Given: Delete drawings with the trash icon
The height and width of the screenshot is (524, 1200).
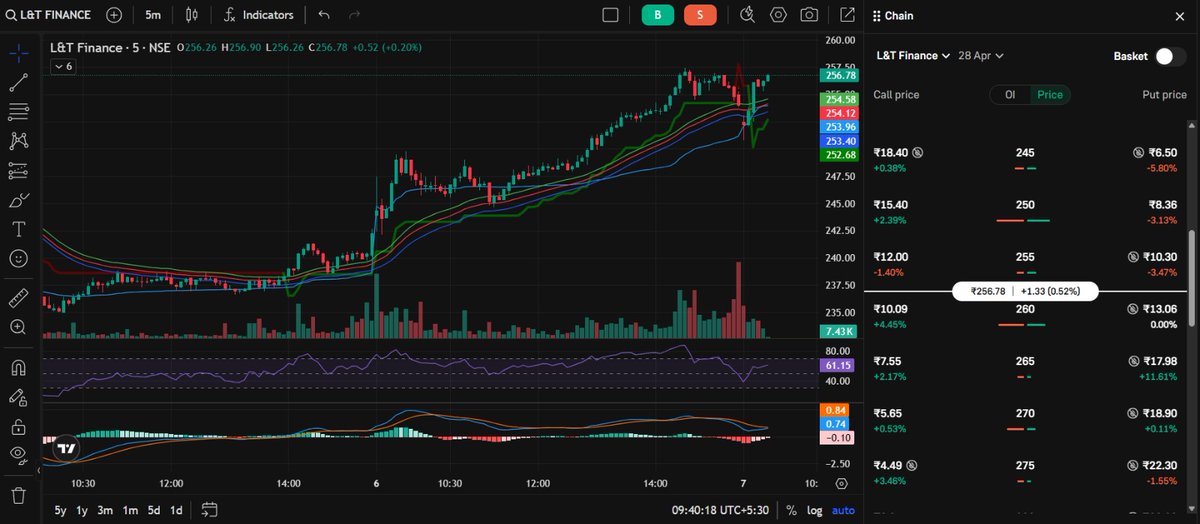Looking at the screenshot, I should point(17,494).
